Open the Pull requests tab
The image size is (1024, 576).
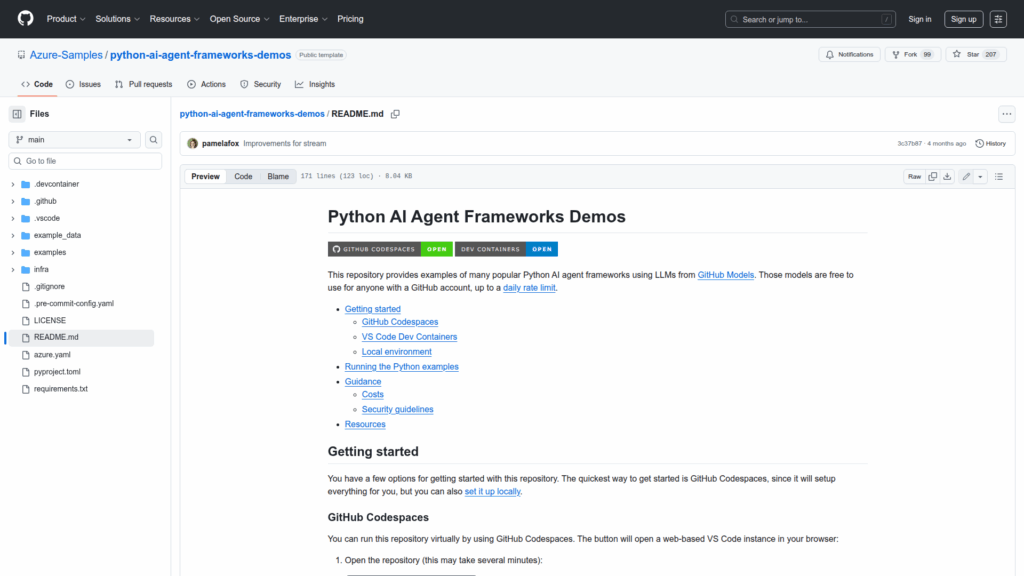point(143,84)
